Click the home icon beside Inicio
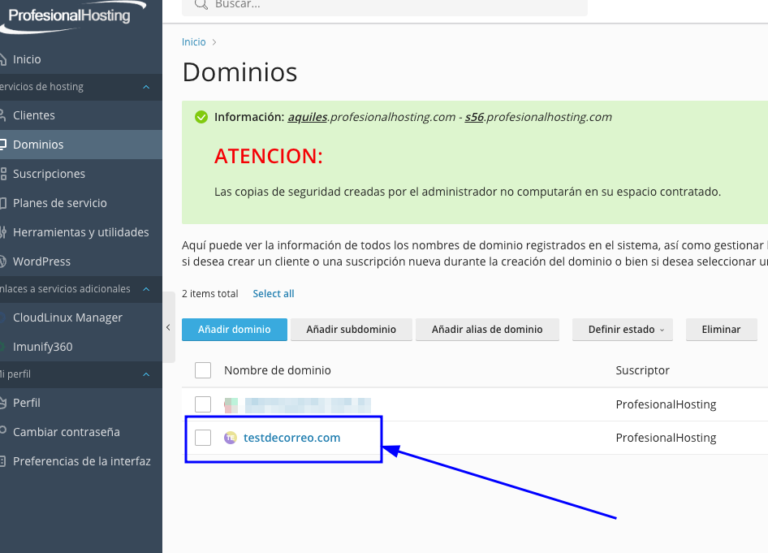Image resolution: width=768 pixels, height=553 pixels. click(2, 59)
